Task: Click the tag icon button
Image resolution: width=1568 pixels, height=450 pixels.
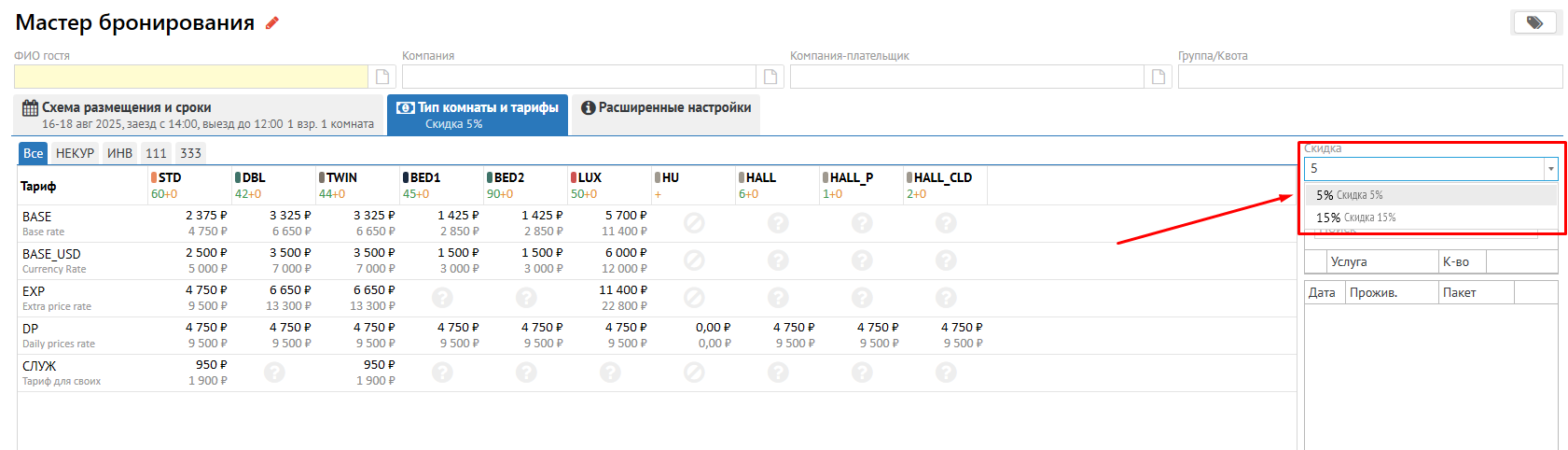Action: click(1534, 22)
